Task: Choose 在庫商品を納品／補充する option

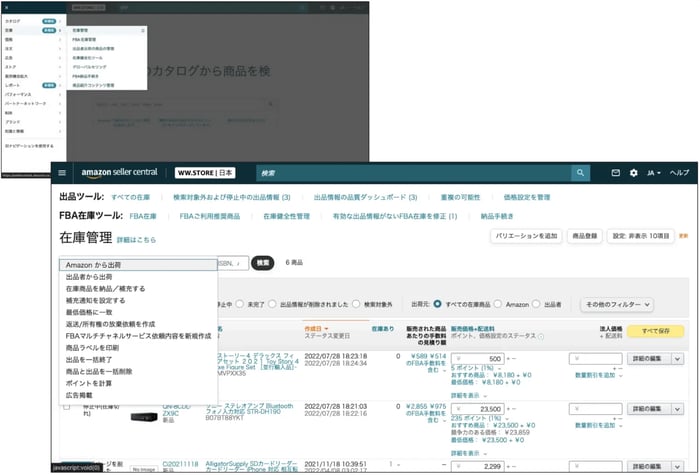Action: (x=138, y=289)
